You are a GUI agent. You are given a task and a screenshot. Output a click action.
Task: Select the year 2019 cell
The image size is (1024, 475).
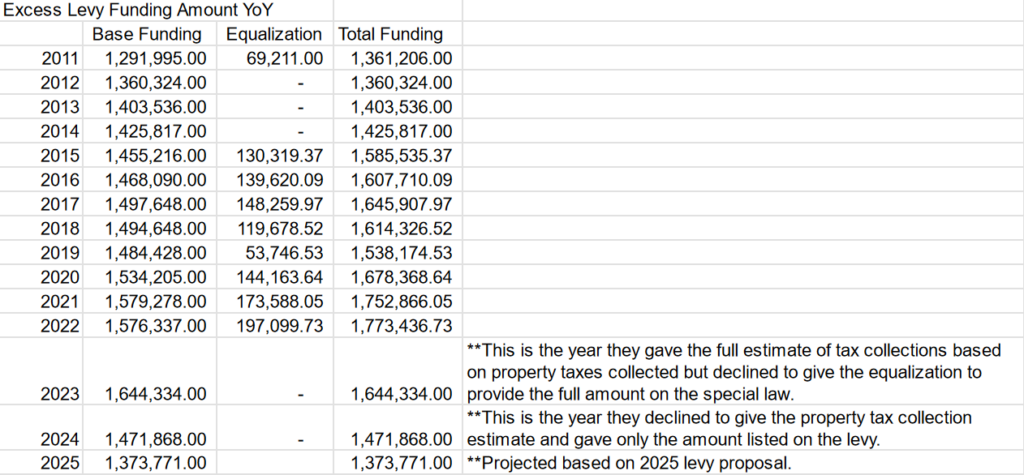(61, 254)
